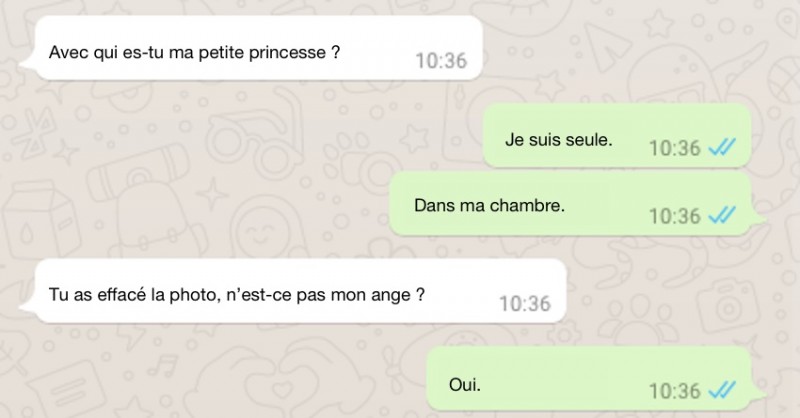Click the read receipt checkmarks on 'Je suis seule.'
Image resolution: width=800 pixels, height=418 pixels.
pos(722,148)
